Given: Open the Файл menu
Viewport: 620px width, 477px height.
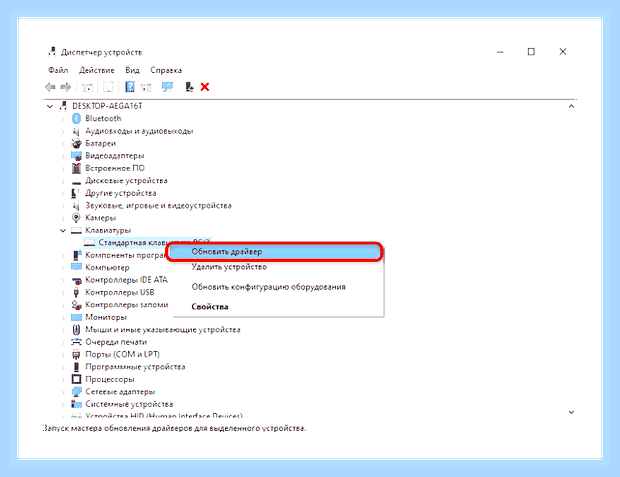Looking at the screenshot, I should click(58, 70).
